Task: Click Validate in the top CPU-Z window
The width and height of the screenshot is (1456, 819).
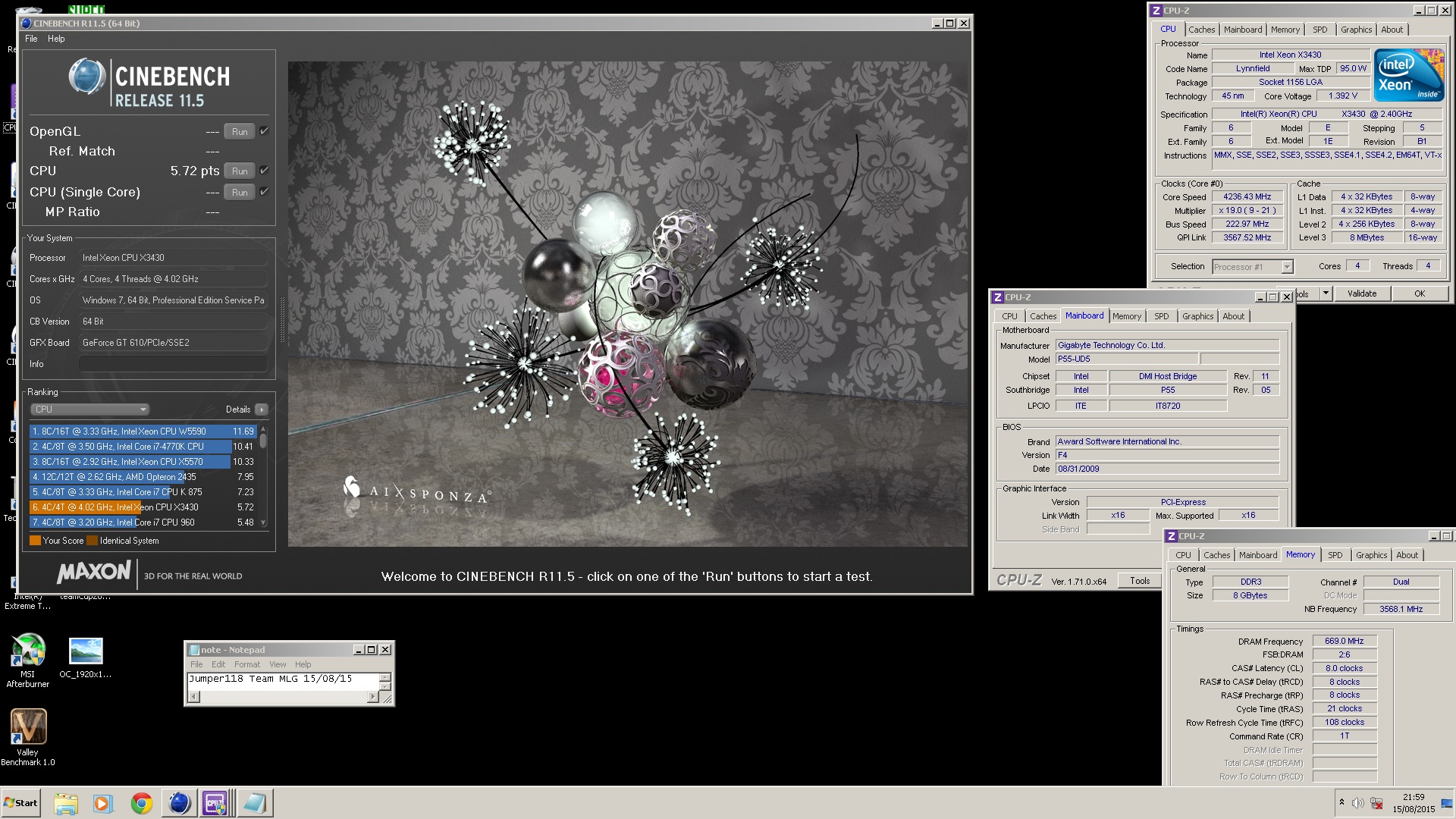Action: (1362, 293)
